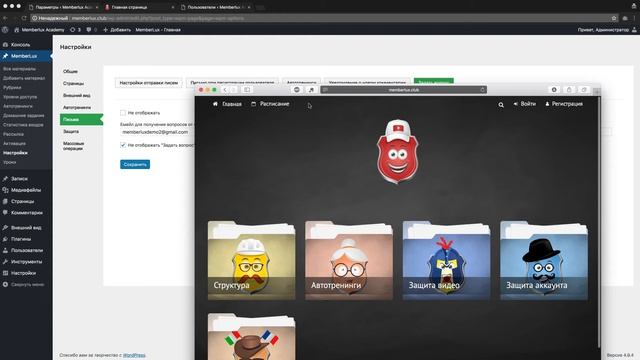Open the Инструменты tools item

(x=26, y=262)
